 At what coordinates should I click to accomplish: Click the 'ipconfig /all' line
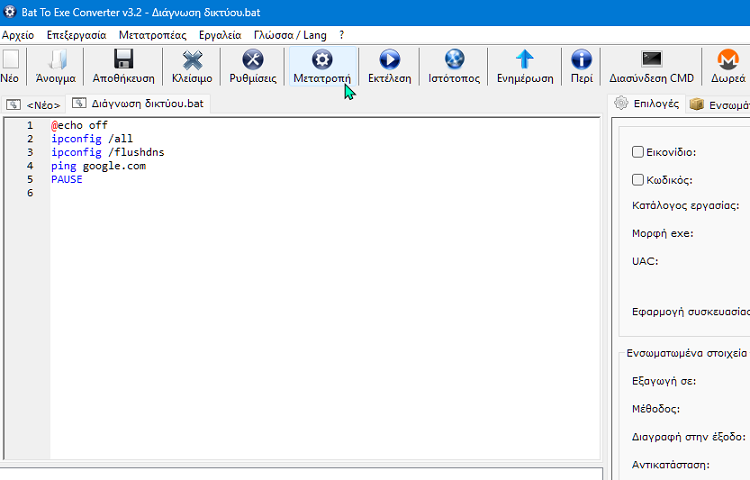[x=92, y=139]
